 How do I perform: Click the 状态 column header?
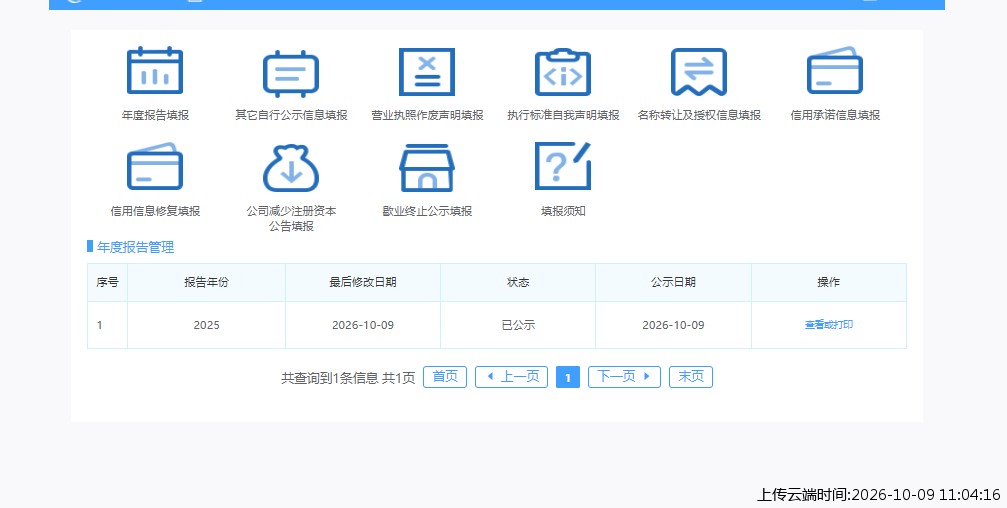[x=518, y=282]
